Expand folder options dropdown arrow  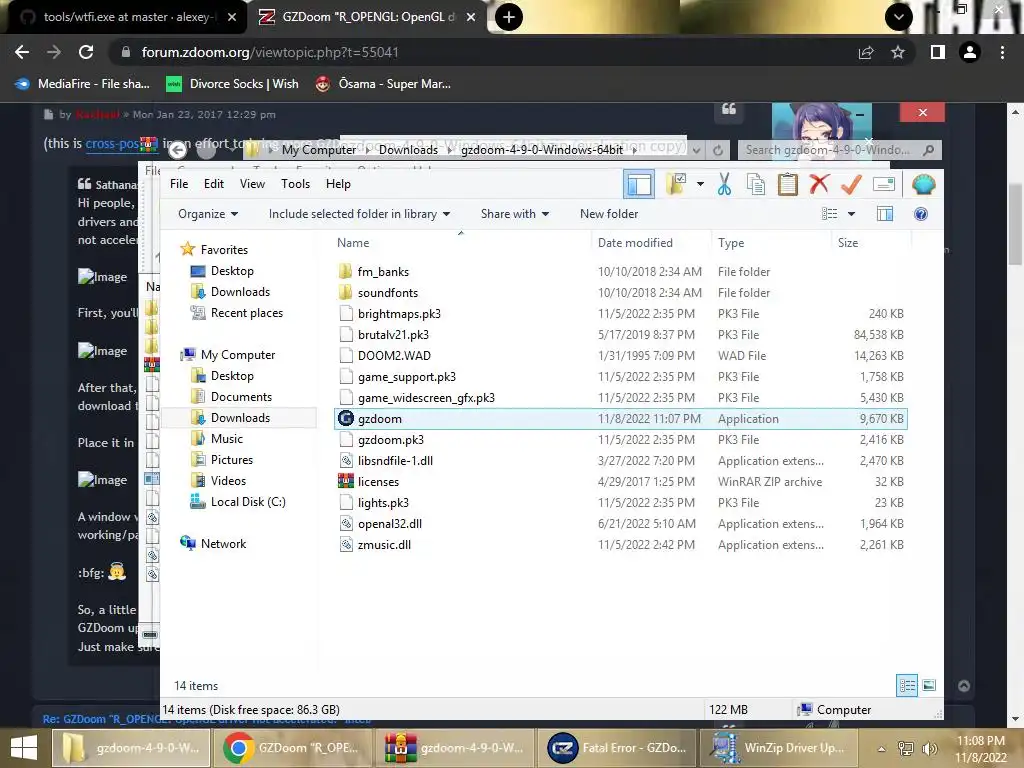pos(700,185)
